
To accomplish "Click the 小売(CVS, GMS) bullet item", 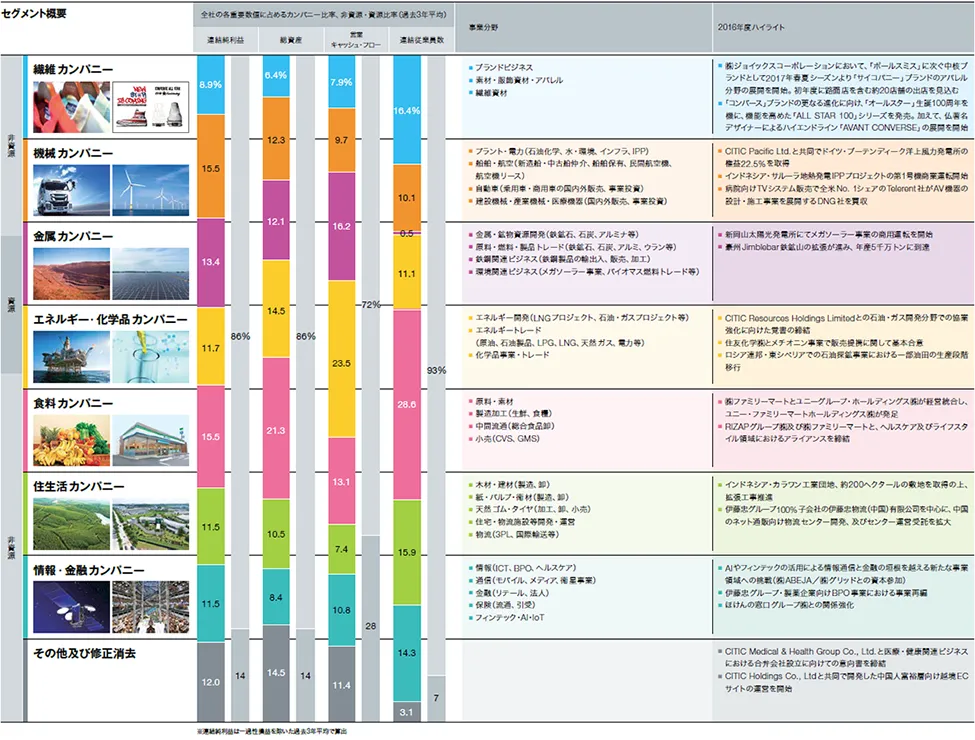I will tap(504, 438).
